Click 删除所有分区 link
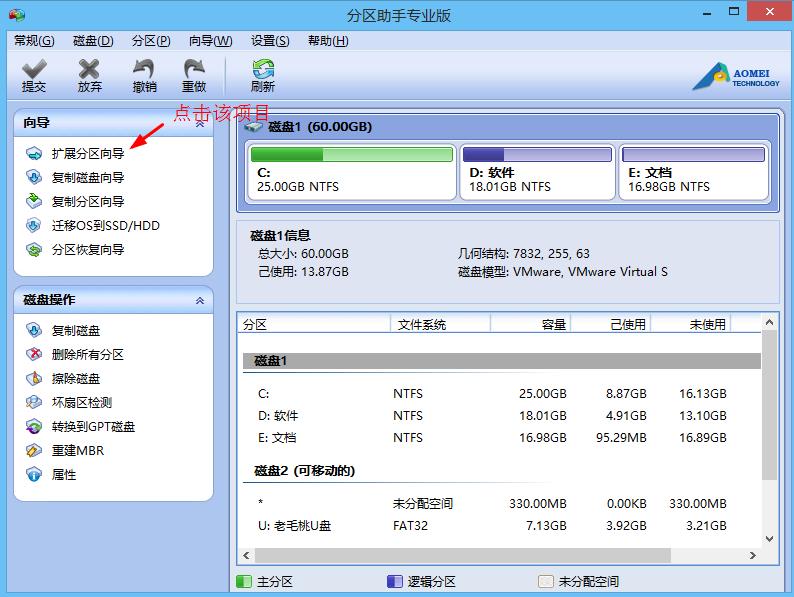This screenshot has width=794, height=597. (x=88, y=354)
